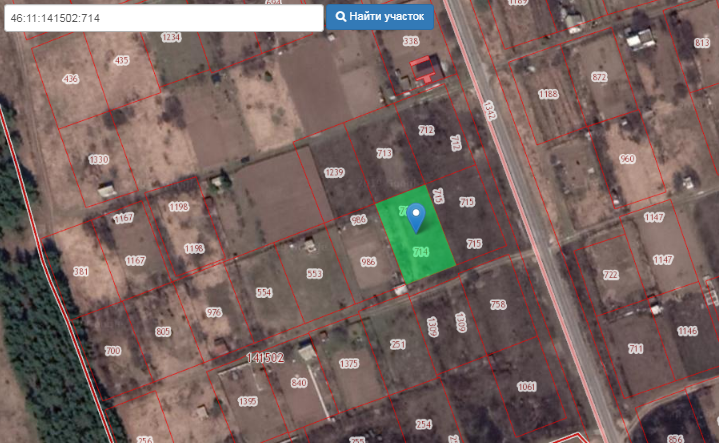The width and height of the screenshot is (719, 443).
Task: Click the magnifier icon in the search button
Action: [x=341, y=17]
